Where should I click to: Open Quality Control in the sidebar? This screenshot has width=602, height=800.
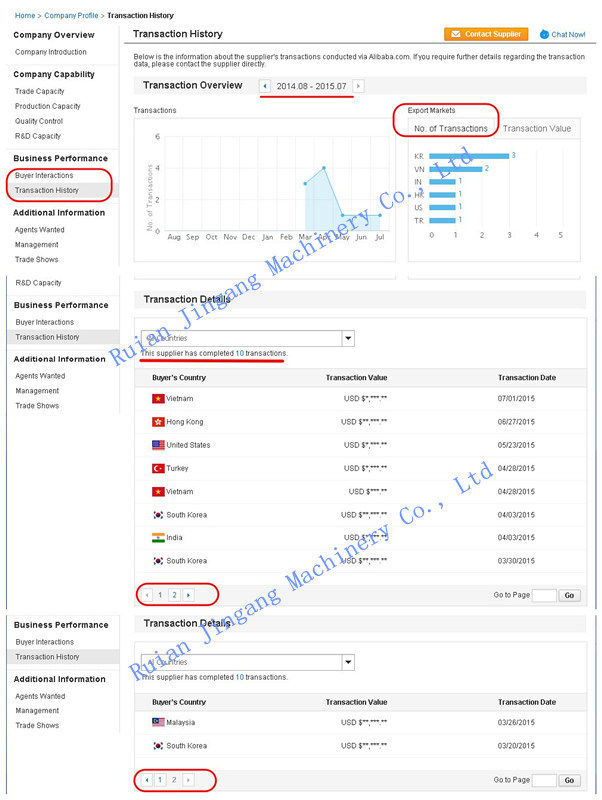(x=39, y=121)
